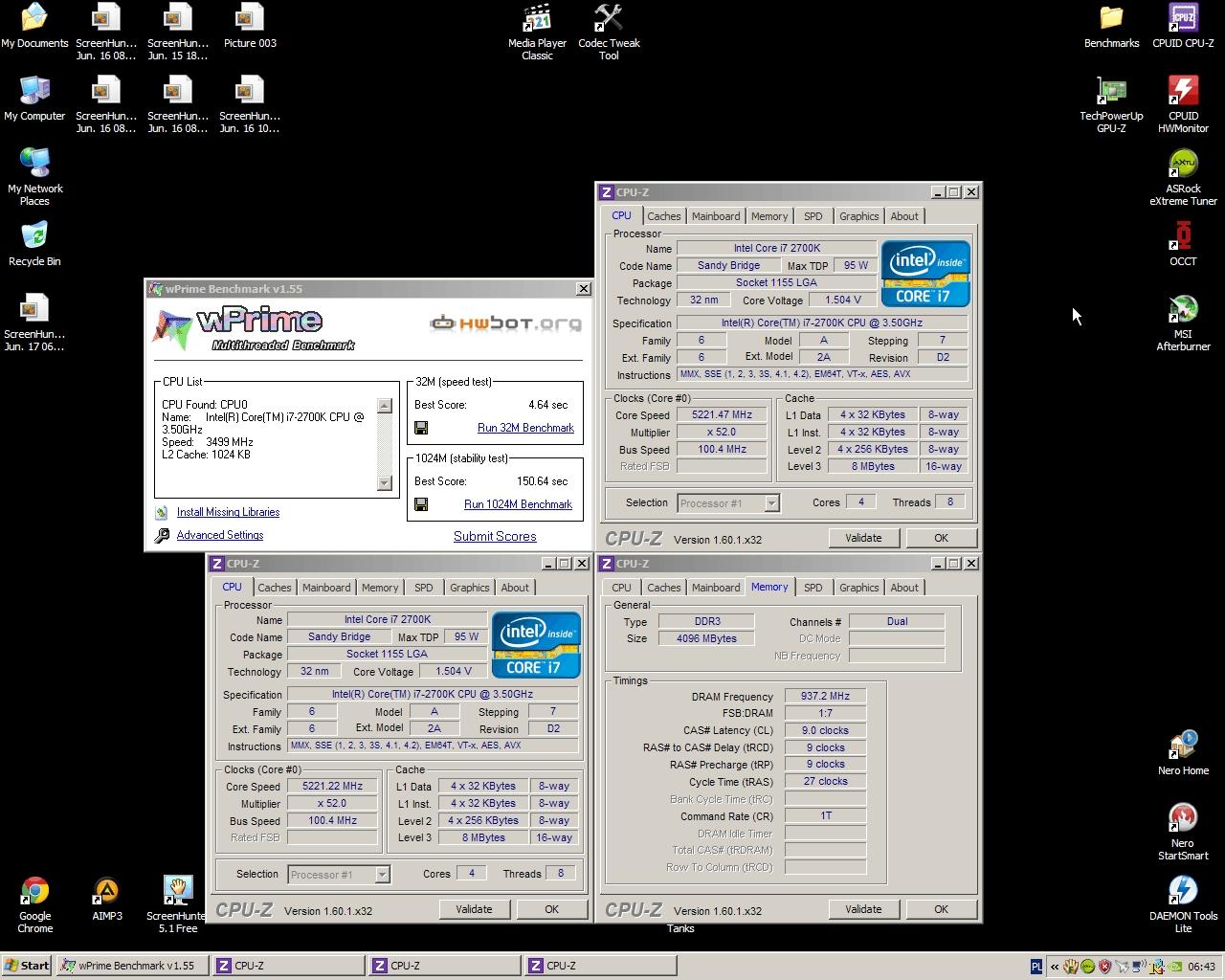Click the system tray clock showing 06:43
Image resolution: width=1225 pixels, height=980 pixels.
[x=1202, y=967]
